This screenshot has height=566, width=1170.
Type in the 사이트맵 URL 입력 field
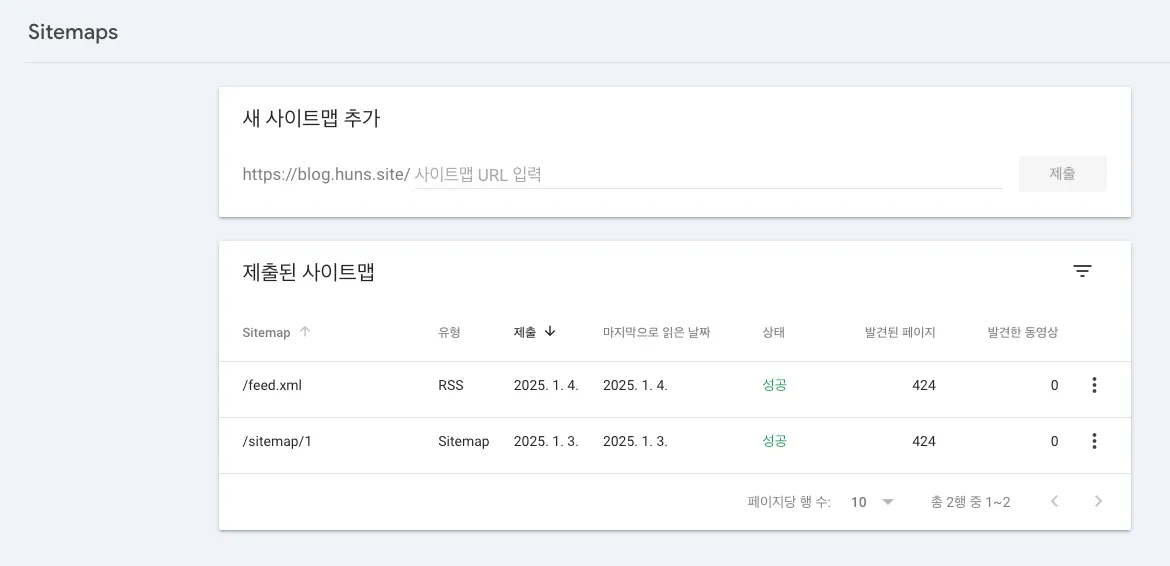pos(707,174)
